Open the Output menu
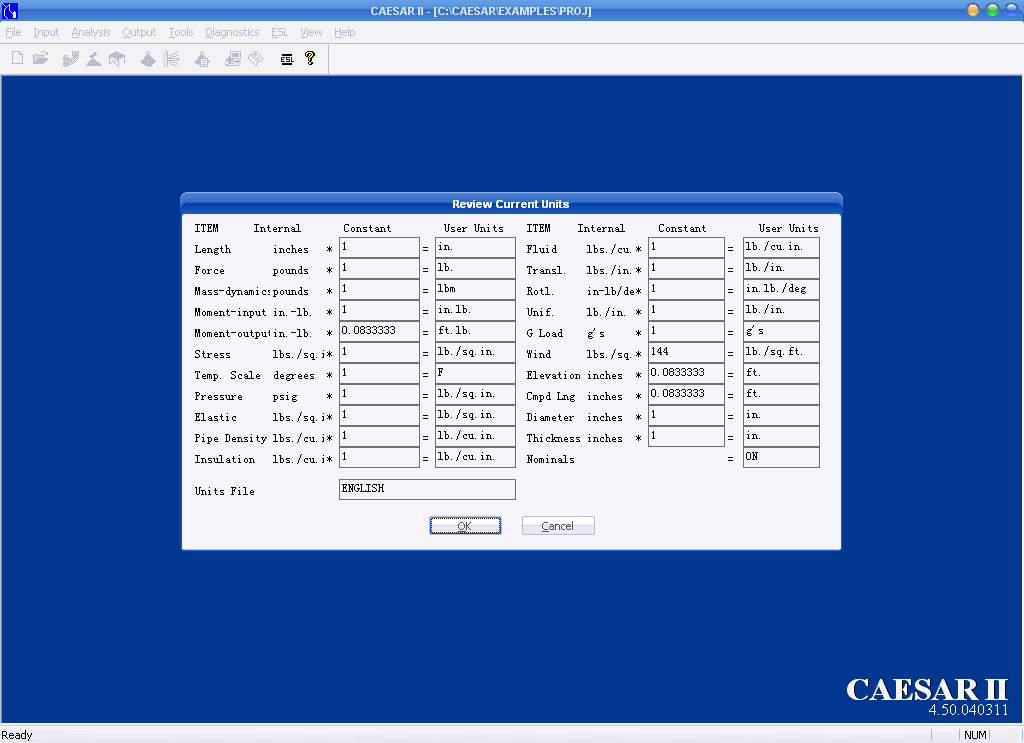 pyautogui.click(x=139, y=32)
